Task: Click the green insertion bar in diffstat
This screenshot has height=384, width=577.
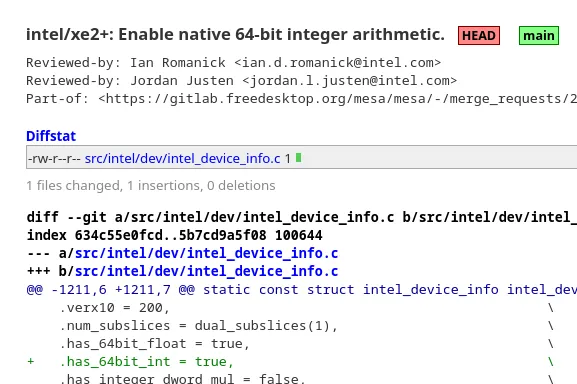Action: (x=298, y=158)
